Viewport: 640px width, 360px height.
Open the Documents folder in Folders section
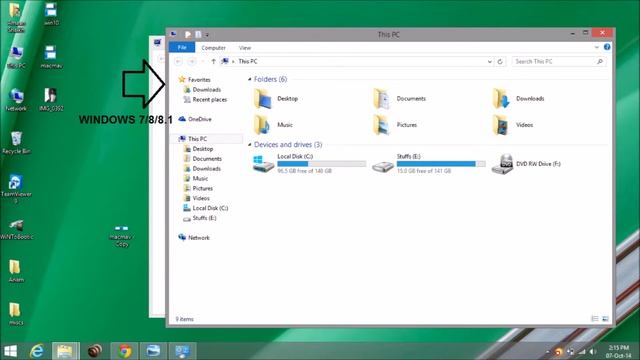tap(382, 99)
